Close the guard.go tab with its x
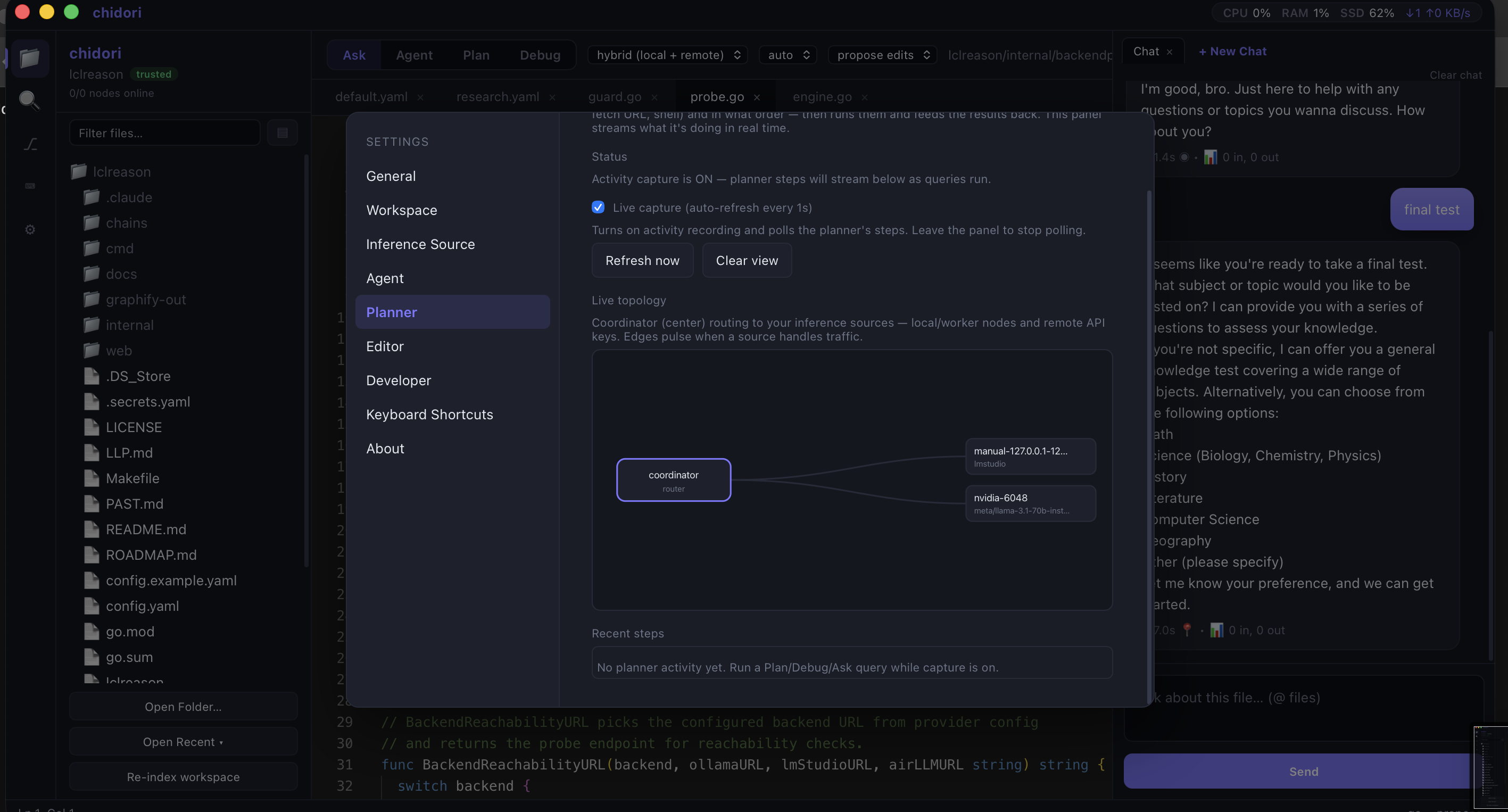This screenshot has width=1508, height=812. [x=654, y=97]
